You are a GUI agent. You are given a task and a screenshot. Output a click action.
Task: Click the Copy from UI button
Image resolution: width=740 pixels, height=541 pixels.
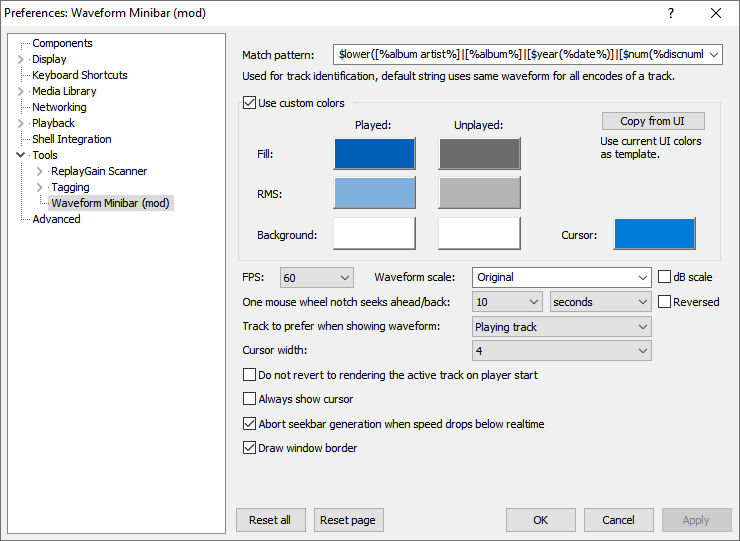point(653,121)
